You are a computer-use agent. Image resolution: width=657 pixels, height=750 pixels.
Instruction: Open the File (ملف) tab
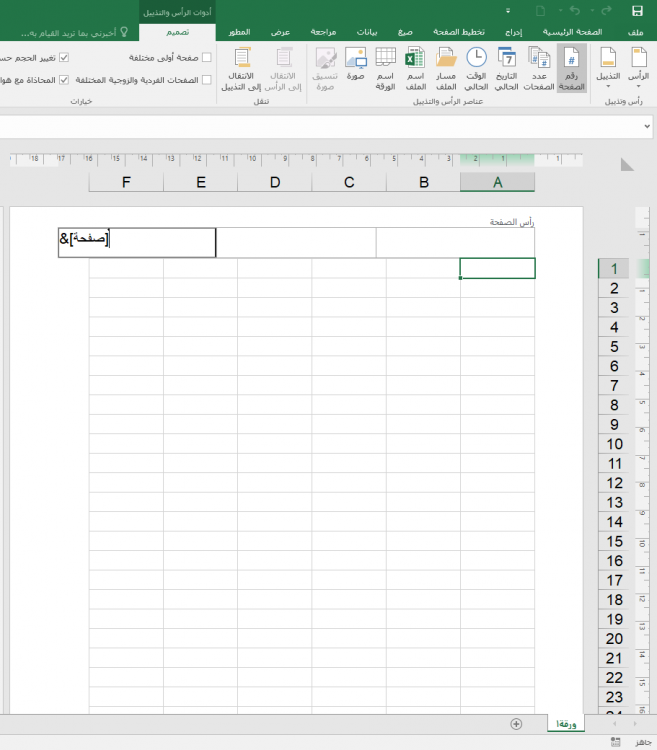636,33
